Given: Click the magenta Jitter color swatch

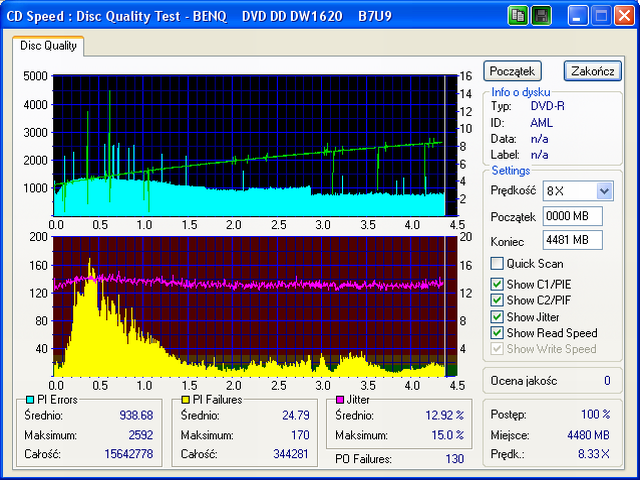Looking at the screenshot, I should (x=340, y=400).
